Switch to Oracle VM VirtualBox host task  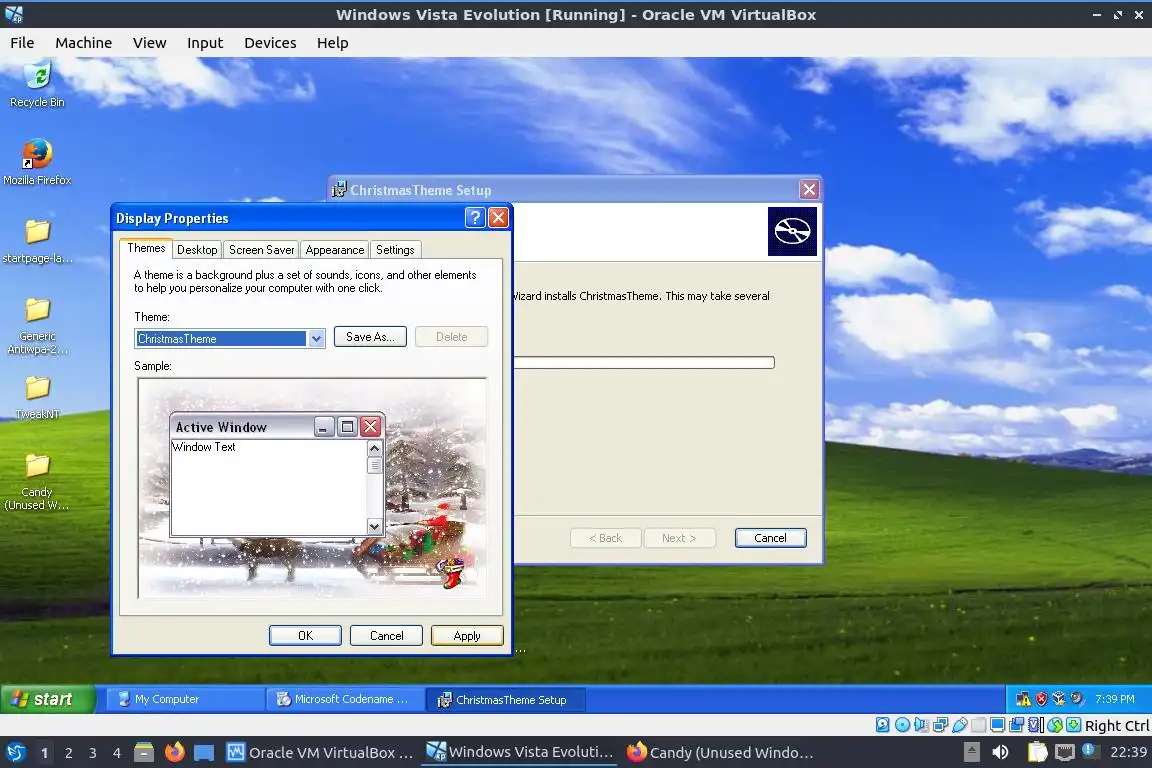320,753
